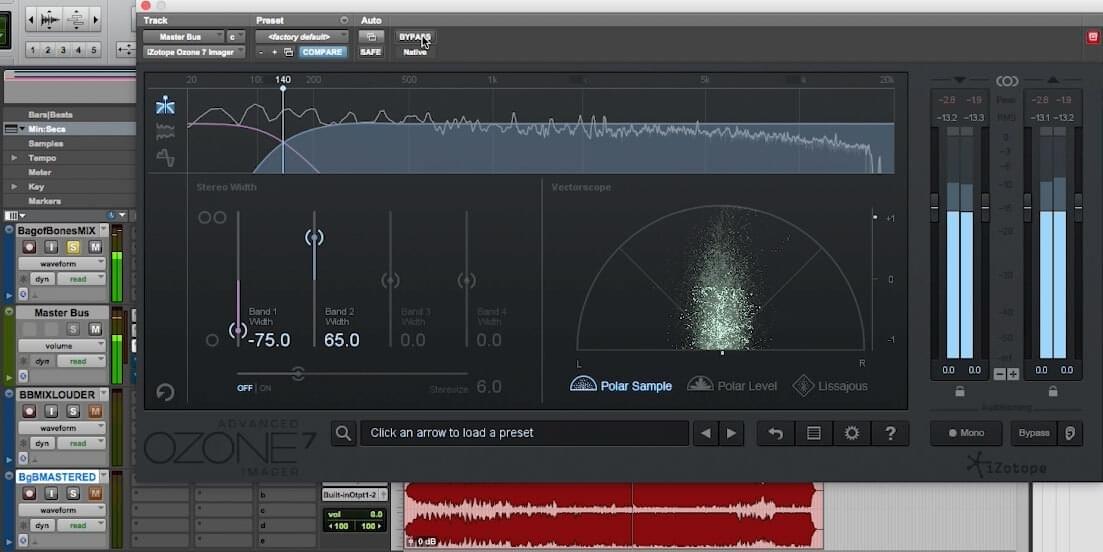Open Master Bus track selector dropdown

click(x=184, y=37)
